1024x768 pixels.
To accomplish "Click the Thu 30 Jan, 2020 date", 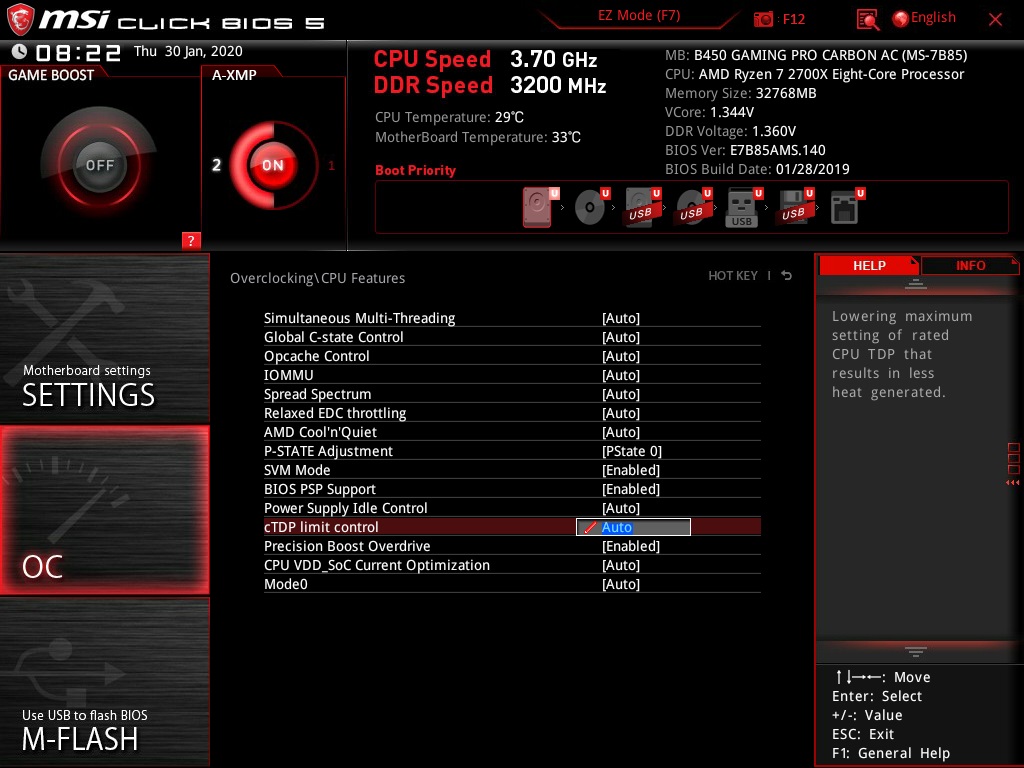I will click(188, 51).
